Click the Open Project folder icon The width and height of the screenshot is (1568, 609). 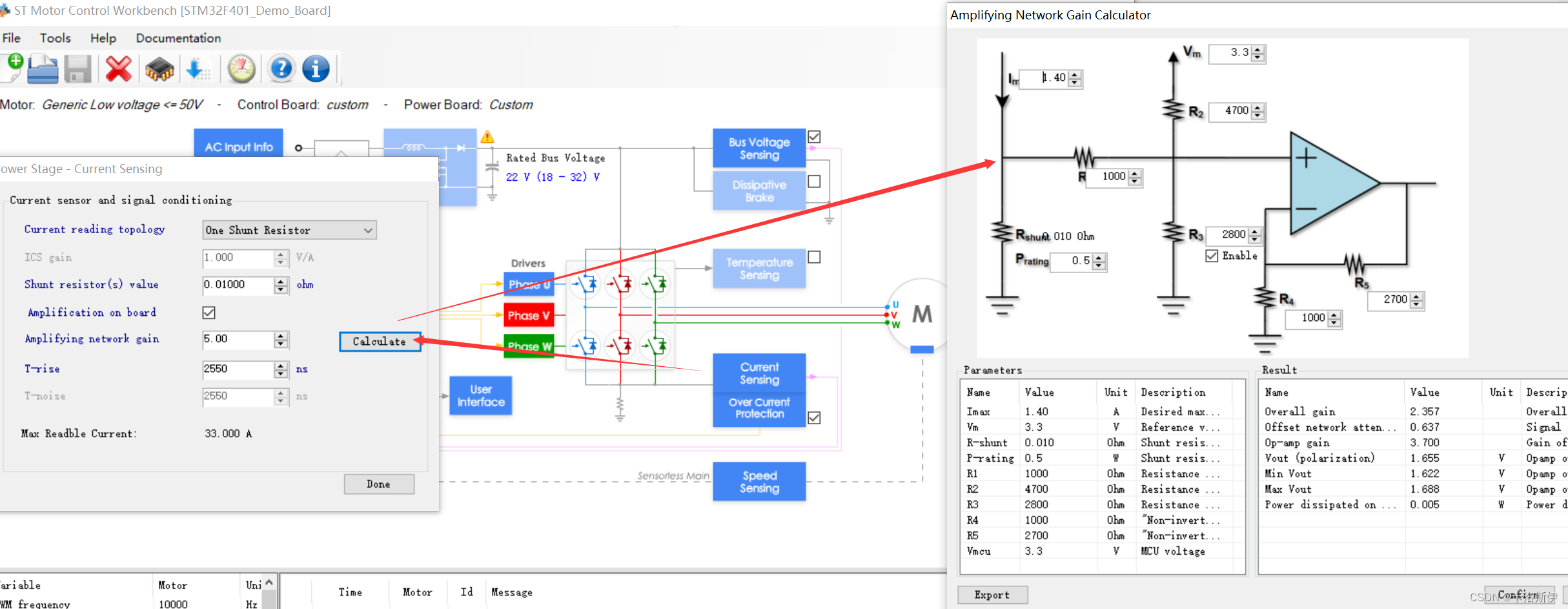pos(43,69)
